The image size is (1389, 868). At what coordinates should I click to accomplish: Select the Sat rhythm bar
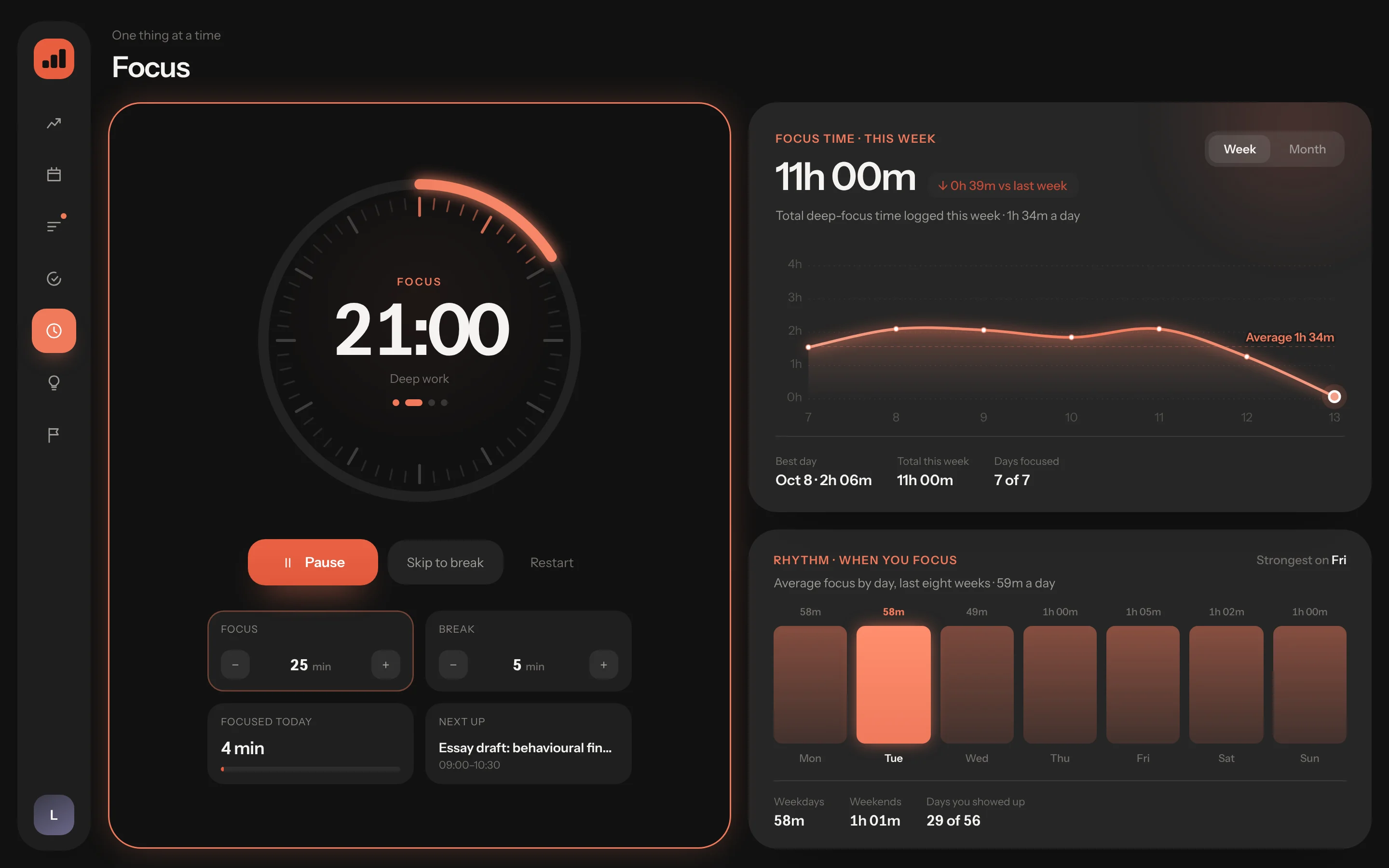click(1226, 684)
